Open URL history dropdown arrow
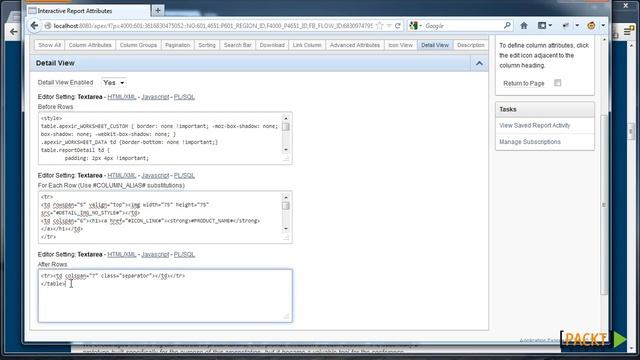Image resolution: width=640 pixels, height=360 pixels. coord(389,26)
